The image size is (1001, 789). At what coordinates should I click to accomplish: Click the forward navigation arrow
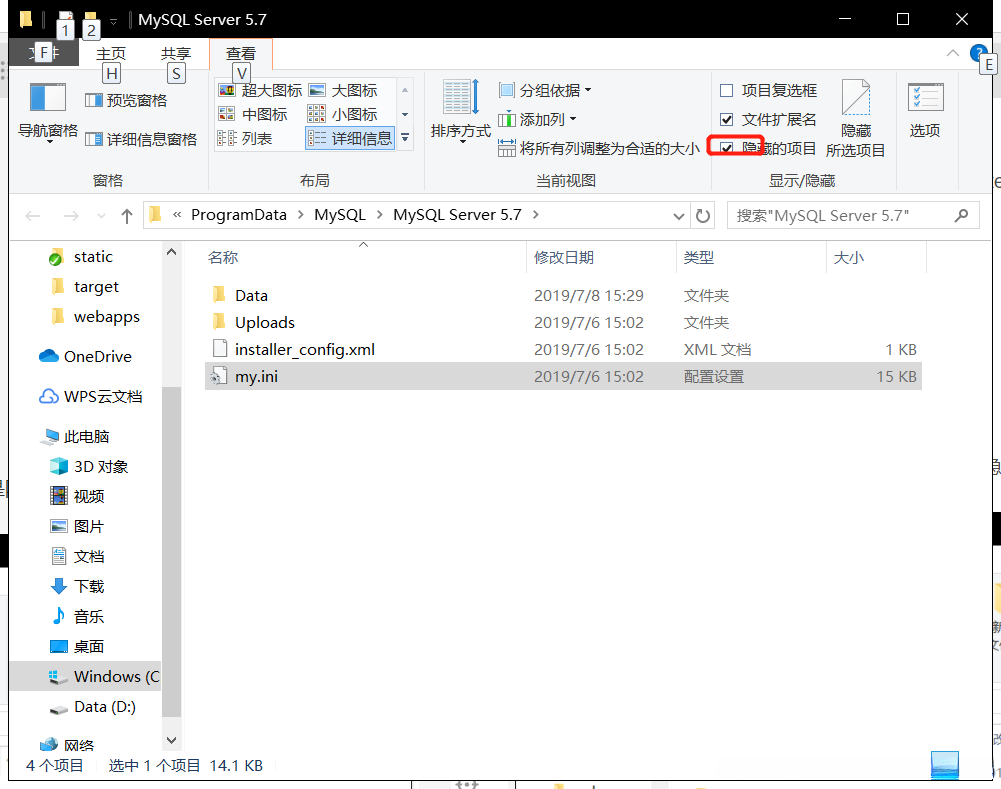(x=71, y=216)
